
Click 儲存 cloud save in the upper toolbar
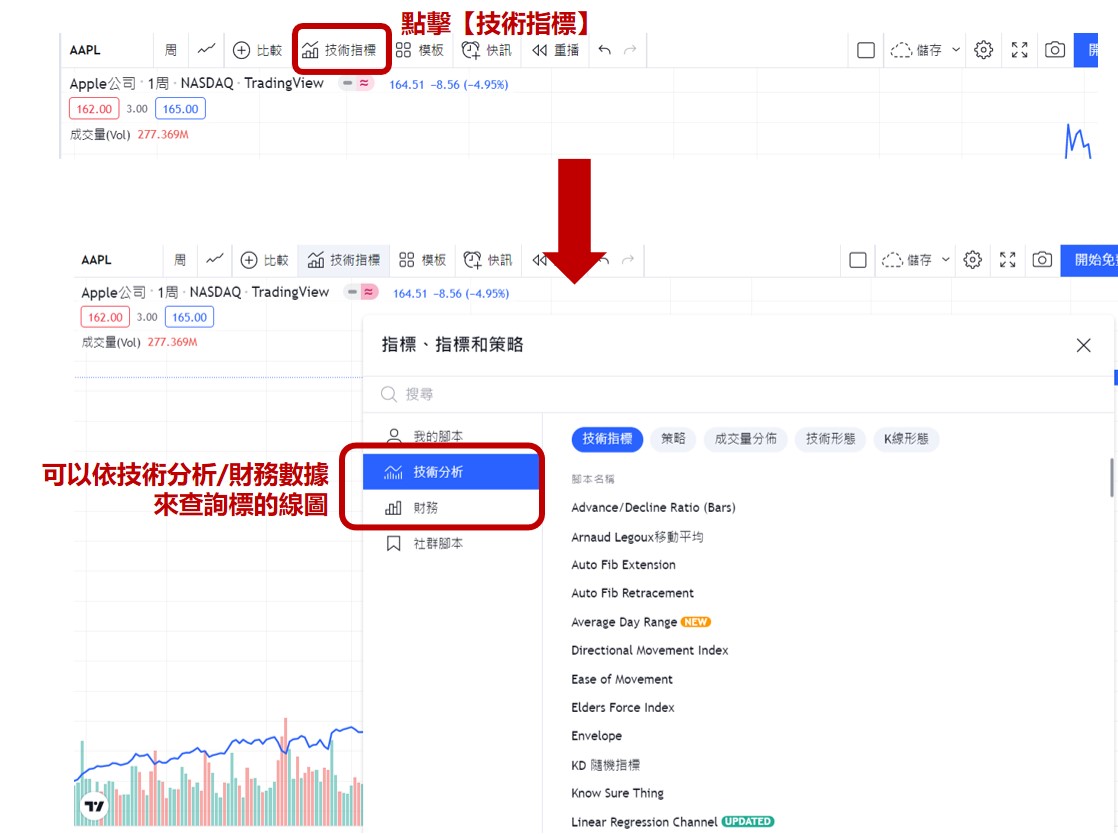pos(916,50)
